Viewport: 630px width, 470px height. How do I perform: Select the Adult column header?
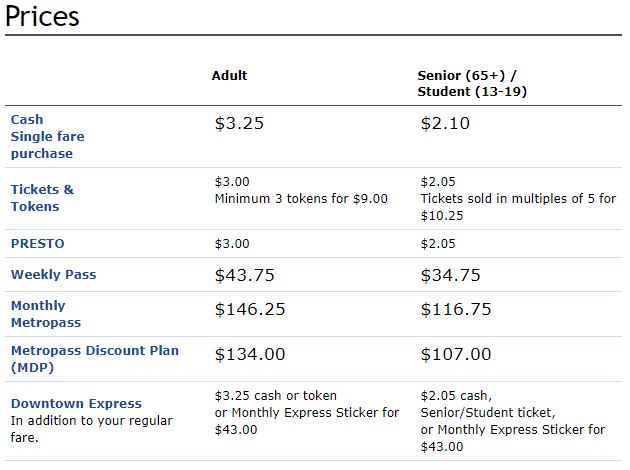229,75
